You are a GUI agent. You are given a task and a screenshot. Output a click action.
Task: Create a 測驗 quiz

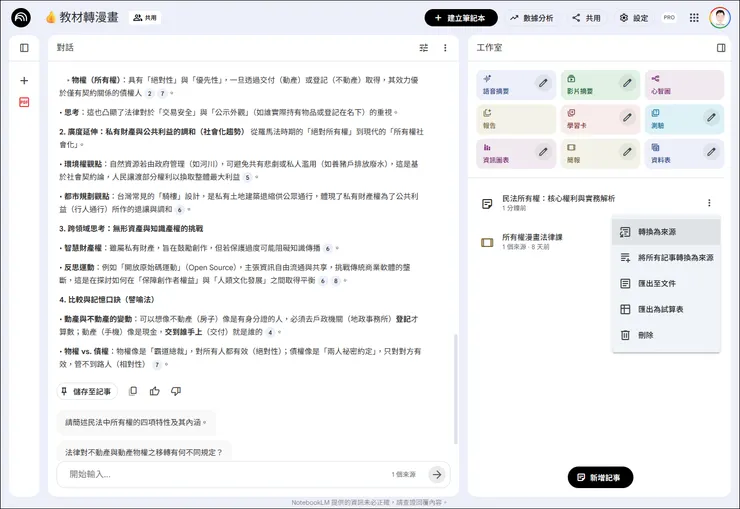684,119
